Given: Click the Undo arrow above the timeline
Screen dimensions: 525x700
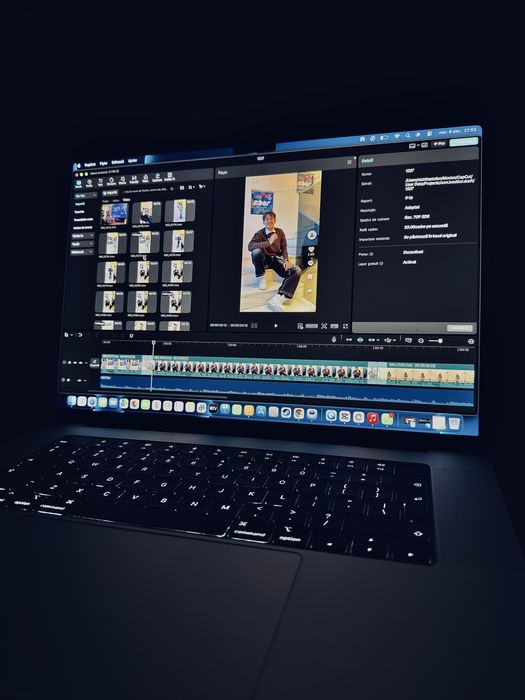Looking at the screenshot, I should click(x=80, y=334).
